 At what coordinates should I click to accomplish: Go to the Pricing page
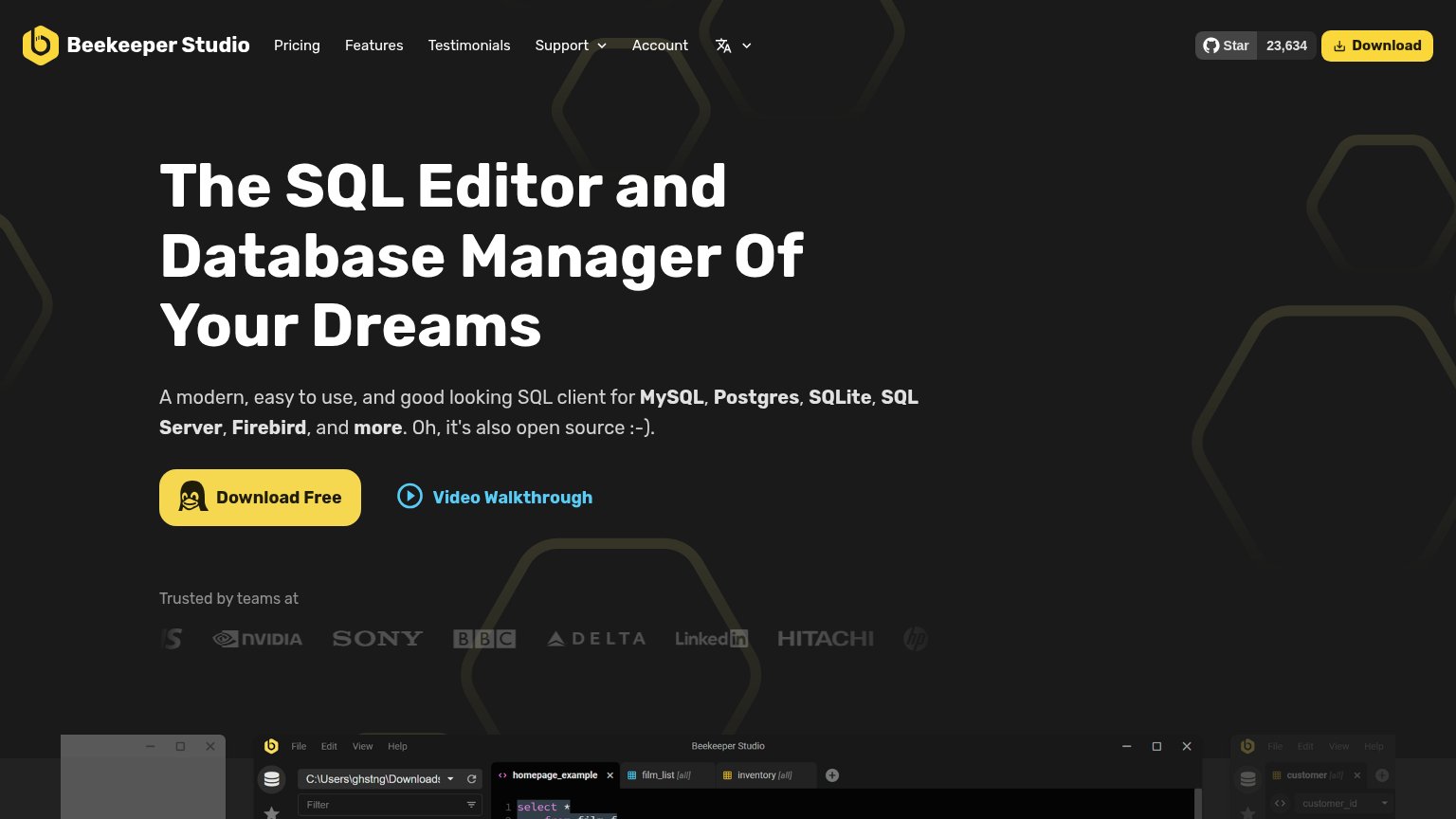tap(297, 45)
